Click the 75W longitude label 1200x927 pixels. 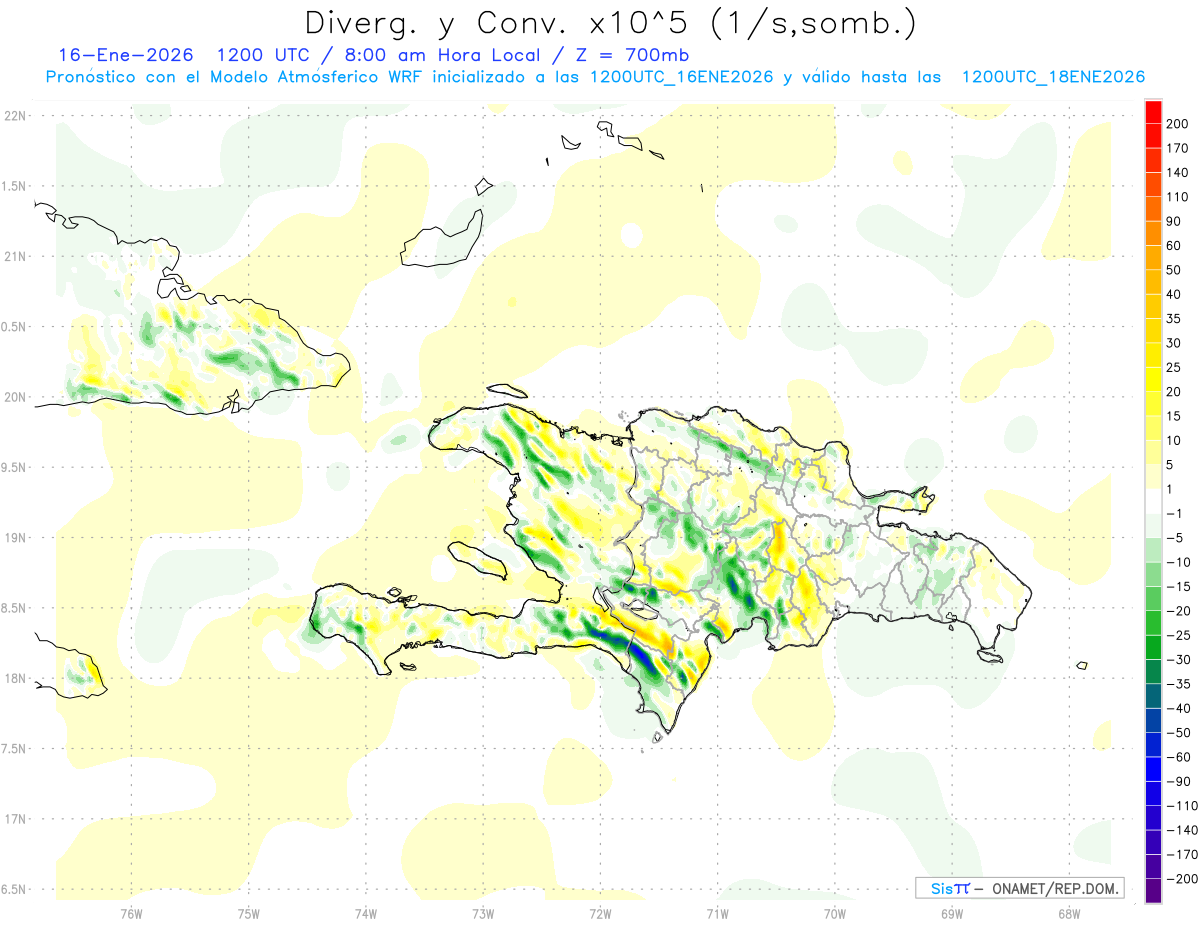coord(248,913)
